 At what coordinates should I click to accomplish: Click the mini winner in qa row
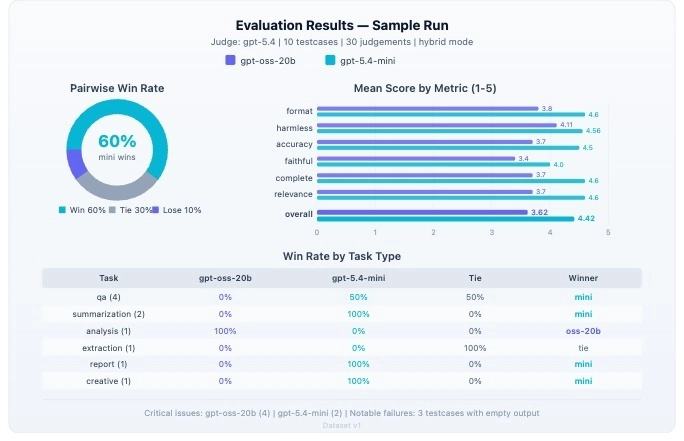(x=583, y=297)
